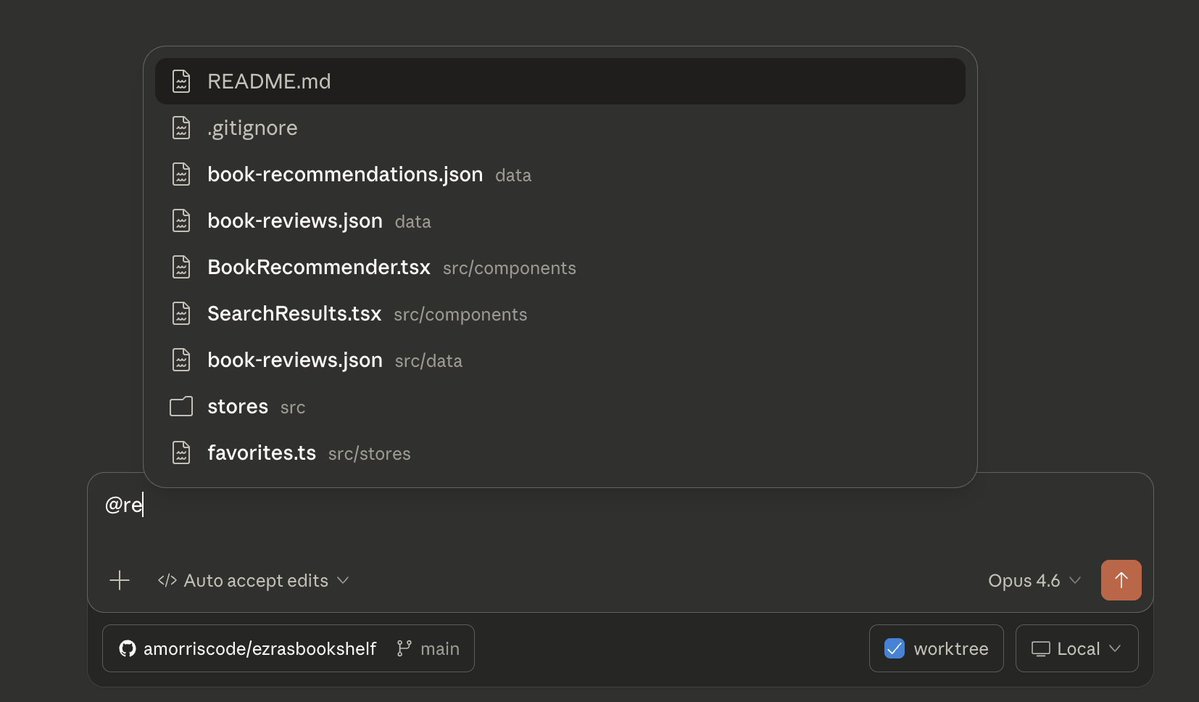Image resolution: width=1199 pixels, height=702 pixels.
Task: Click the GitHub icon by amorriscode/ezrasbookshelf
Action: point(128,648)
